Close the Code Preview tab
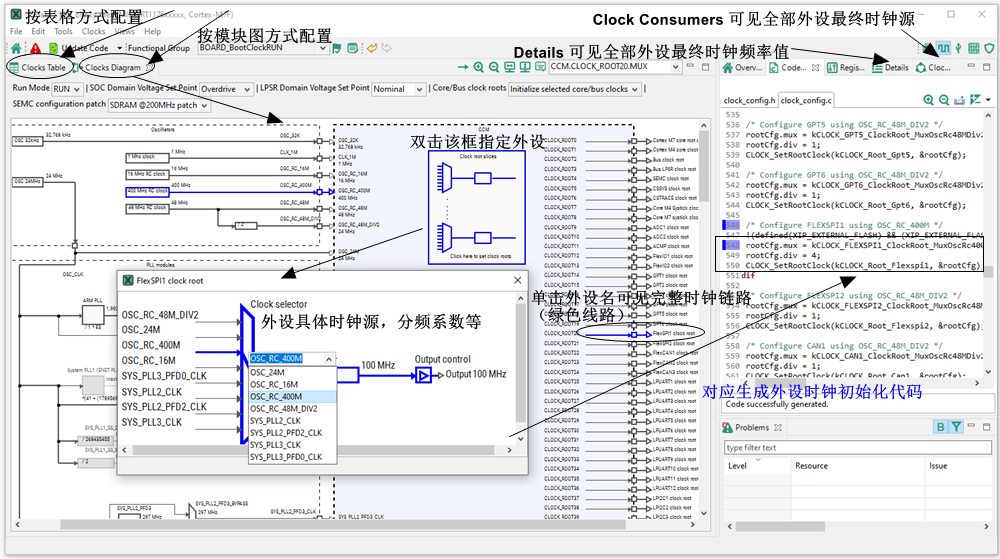The width and height of the screenshot is (1000, 559). coord(815,67)
